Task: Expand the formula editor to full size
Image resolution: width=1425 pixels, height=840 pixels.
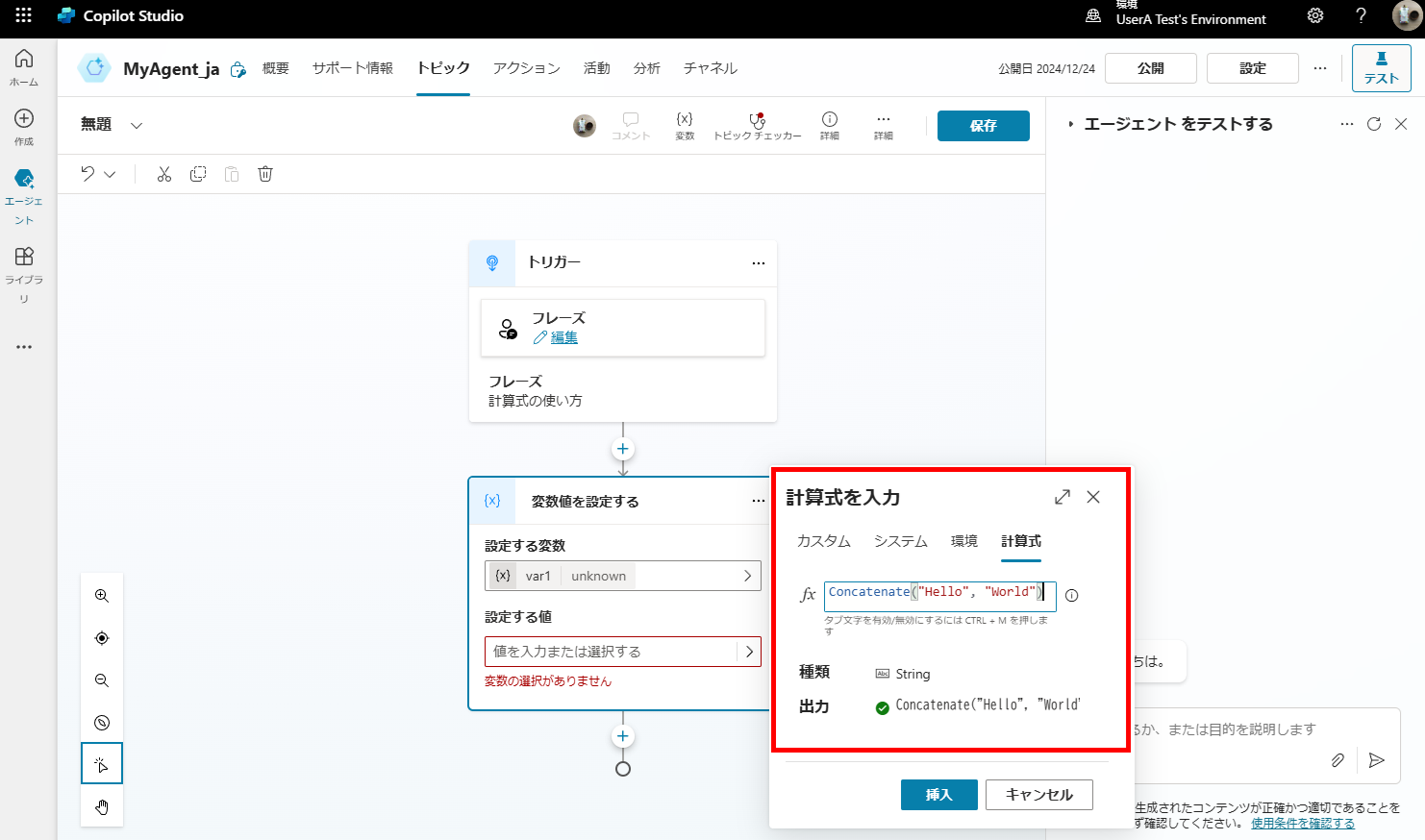Action: pyautogui.click(x=1062, y=497)
